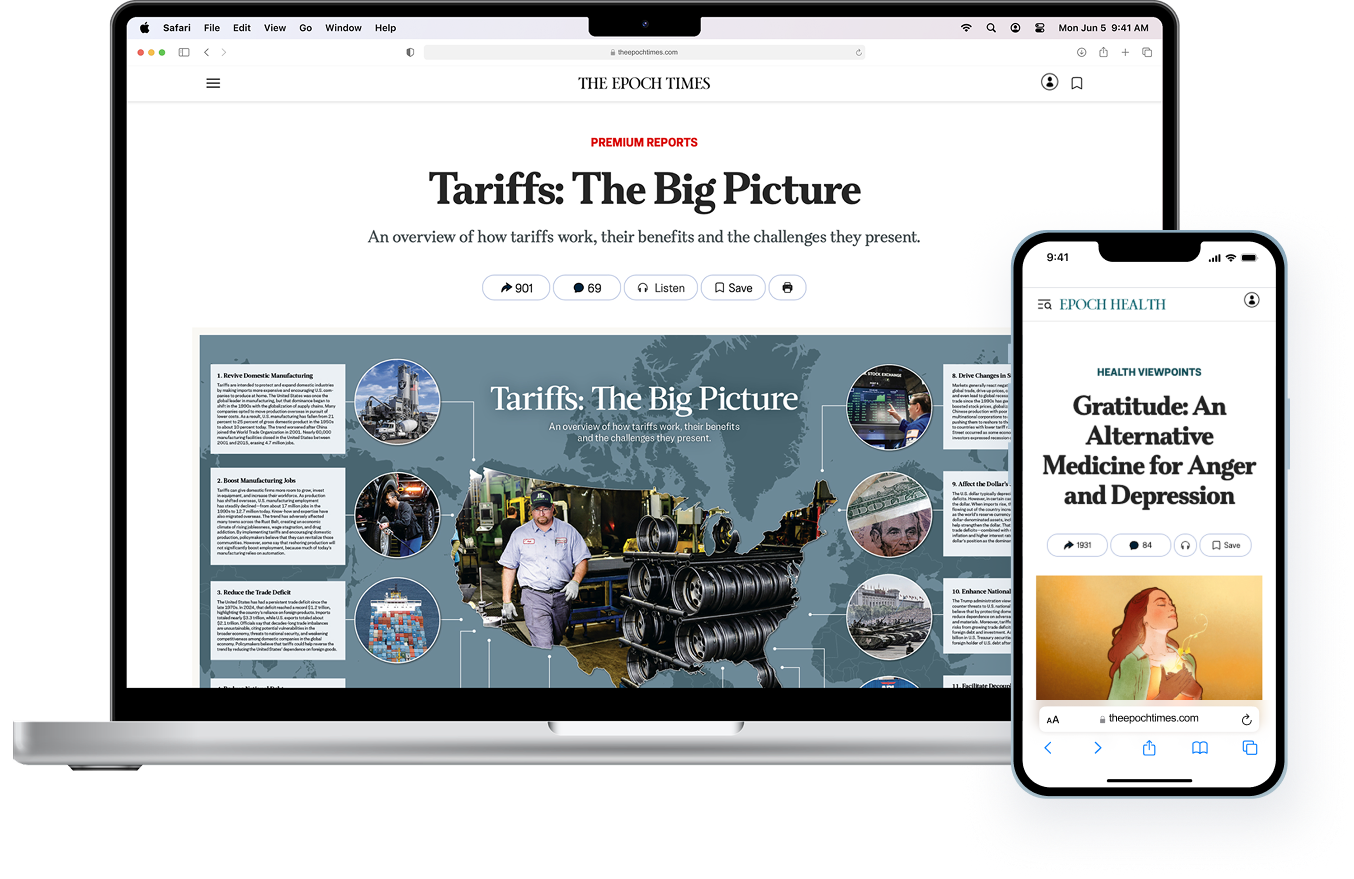This screenshot has width=1354, height=879.
Task: Reload the page in the phone address bar
Action: pos(1246,719)
